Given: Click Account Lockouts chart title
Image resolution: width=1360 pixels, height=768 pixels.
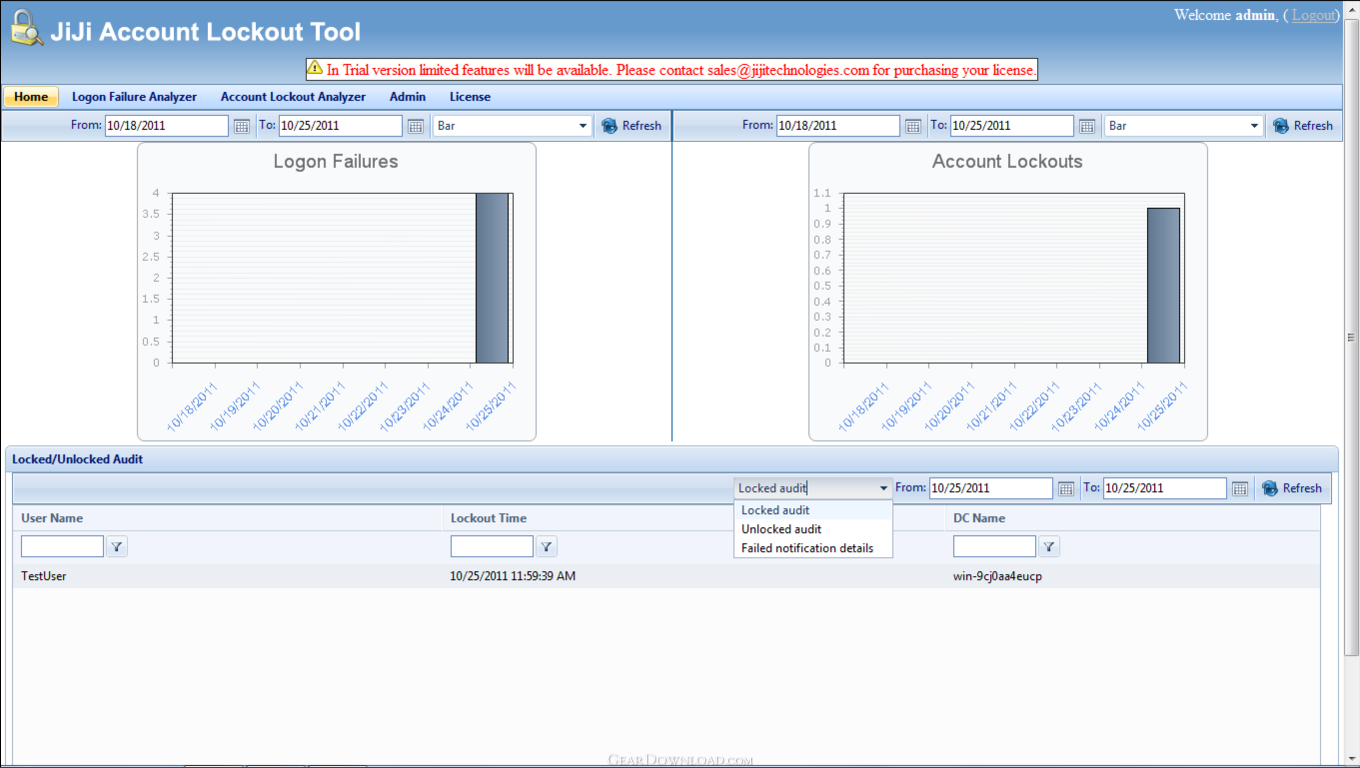Looking at the screenshot, I should coord(1007,162).
